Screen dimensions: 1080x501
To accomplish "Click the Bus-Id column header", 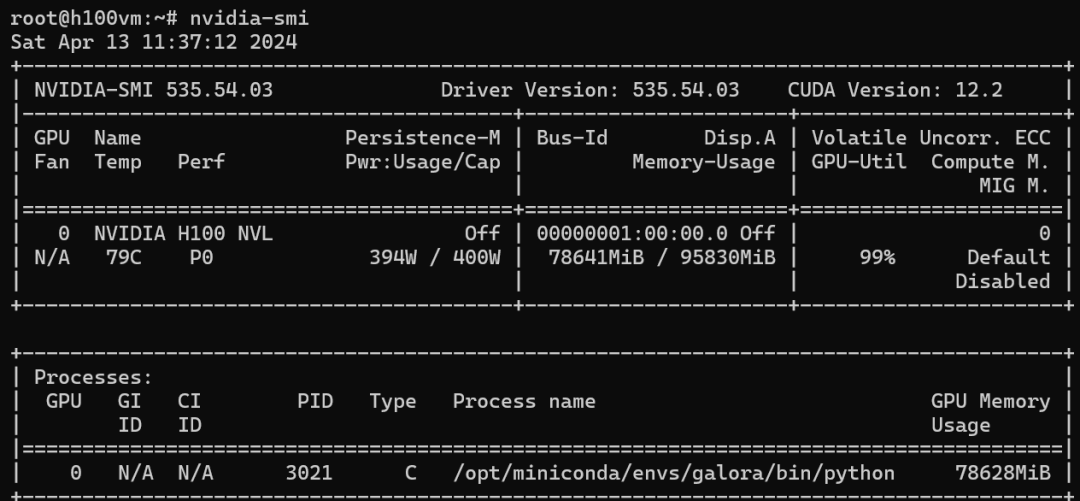I will pyautogui.click(x=572, y=138).
